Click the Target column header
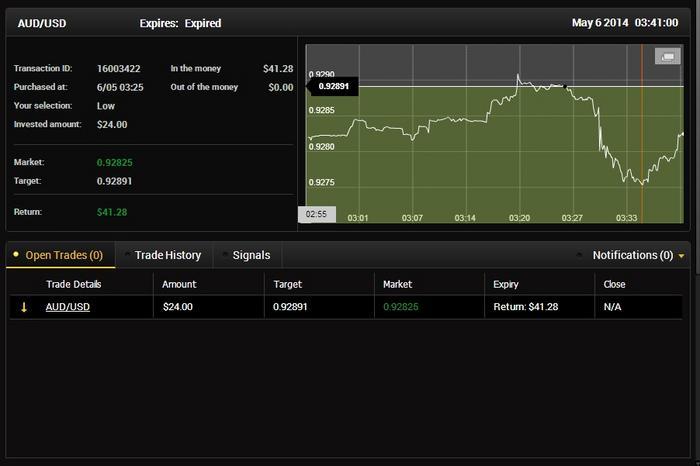The height and width of the screenshot is (466, 700). click(x=288, y=284)
